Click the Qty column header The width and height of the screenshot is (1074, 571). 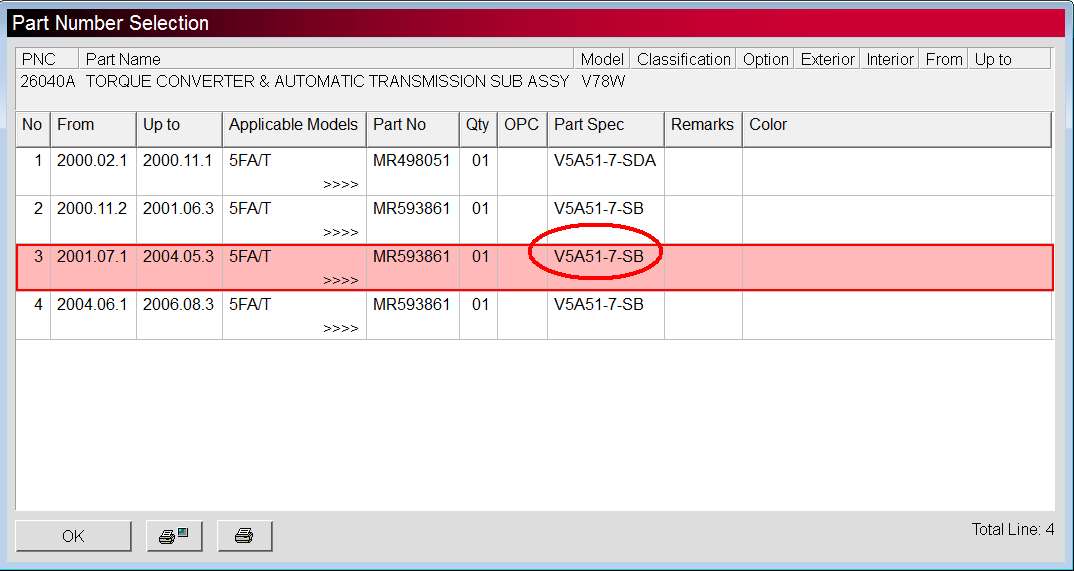coord(478,125)
